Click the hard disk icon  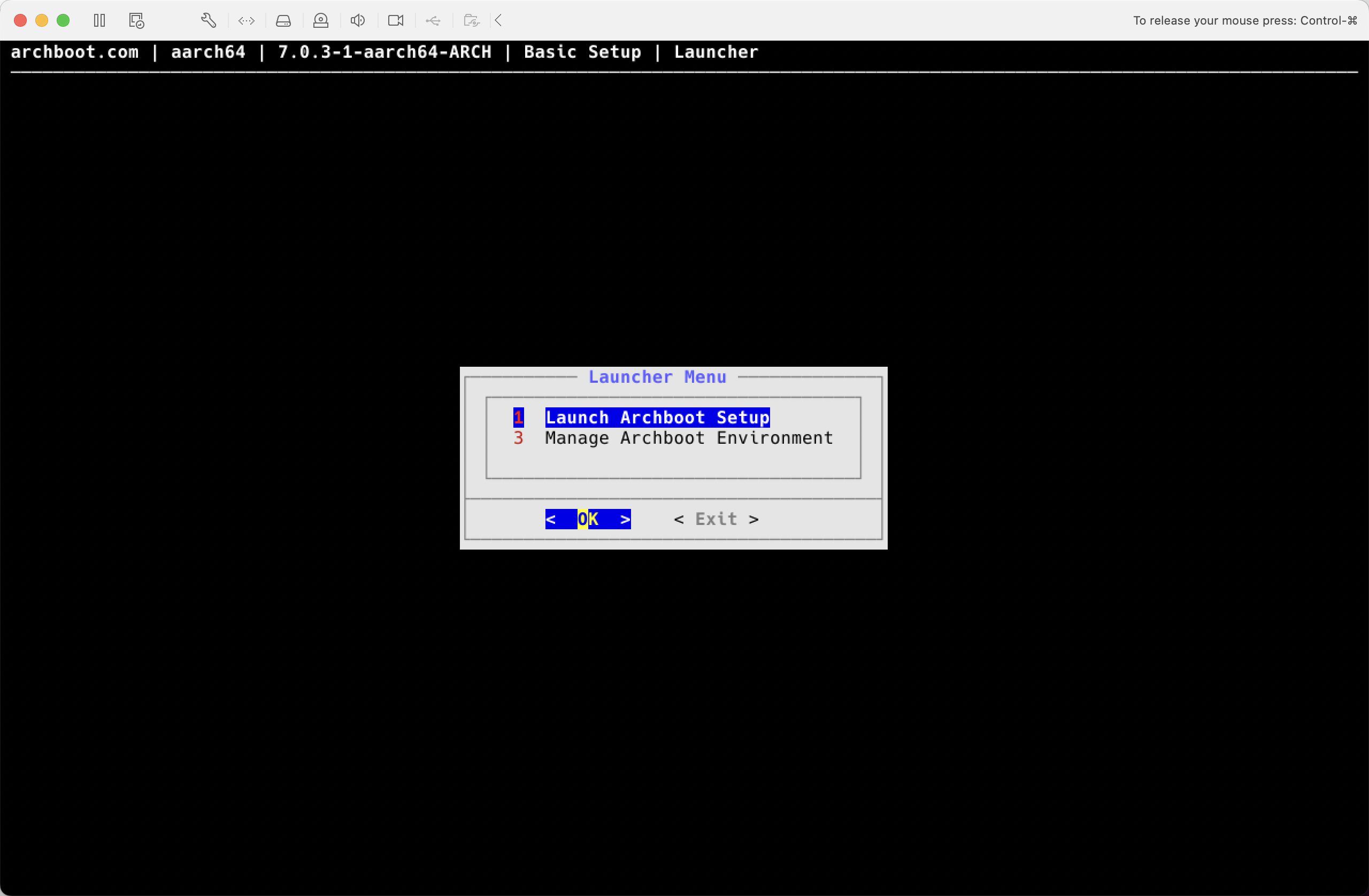tap(283, 21)
